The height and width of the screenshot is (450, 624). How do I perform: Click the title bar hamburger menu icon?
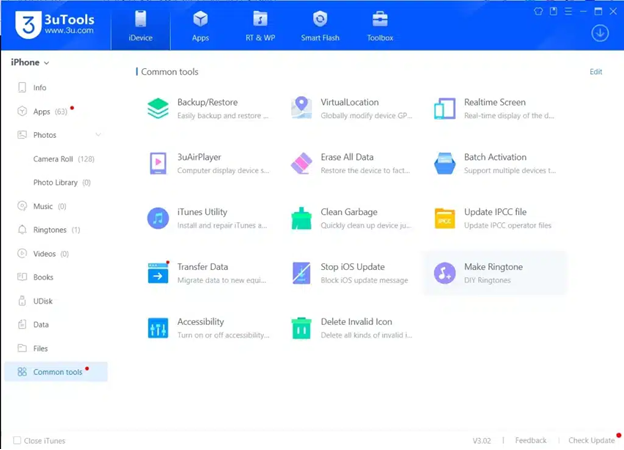point(568,11)
